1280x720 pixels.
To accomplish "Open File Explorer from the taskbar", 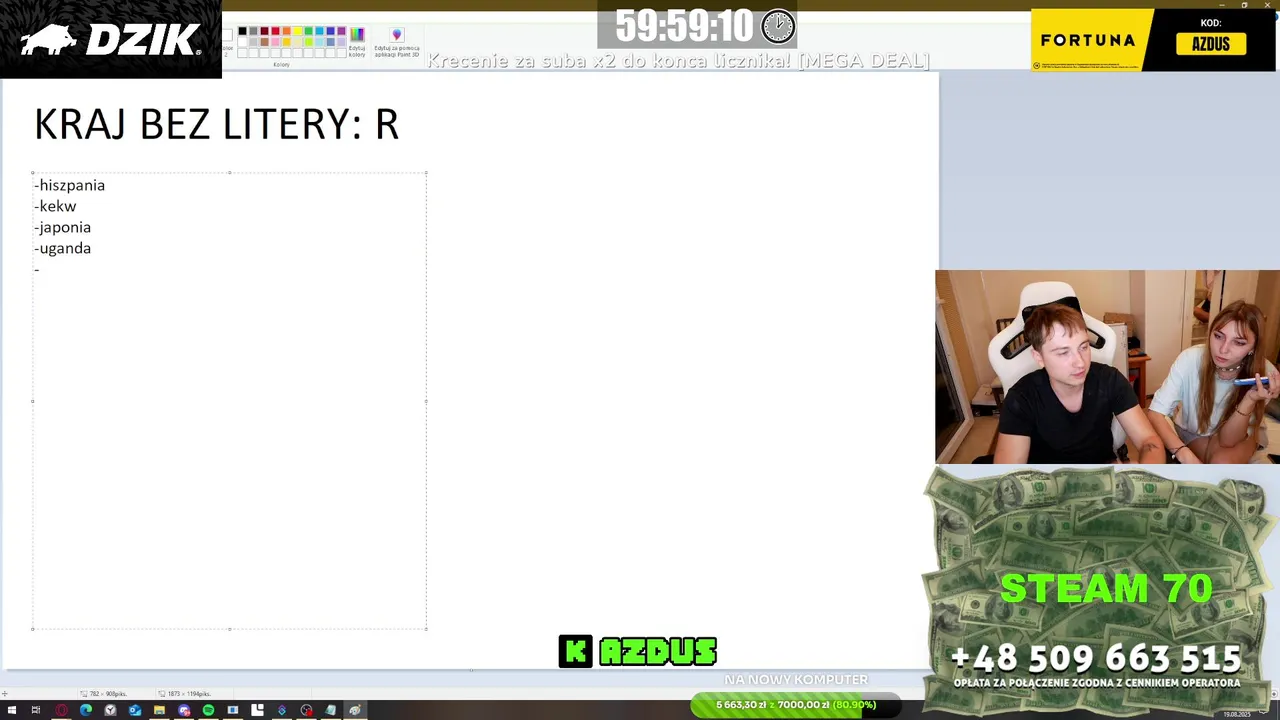I will [x=159, y=710].
